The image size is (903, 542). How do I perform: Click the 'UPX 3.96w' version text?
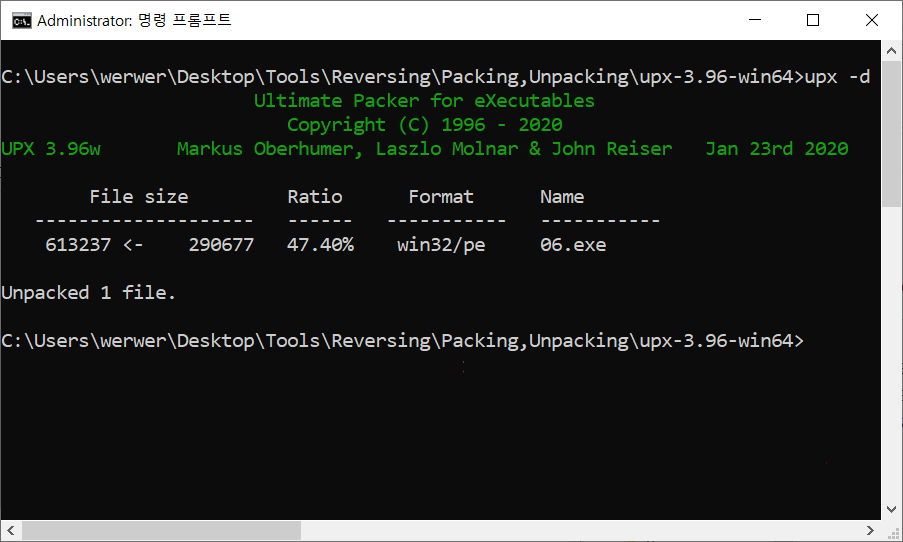click(x=51, y=149)
